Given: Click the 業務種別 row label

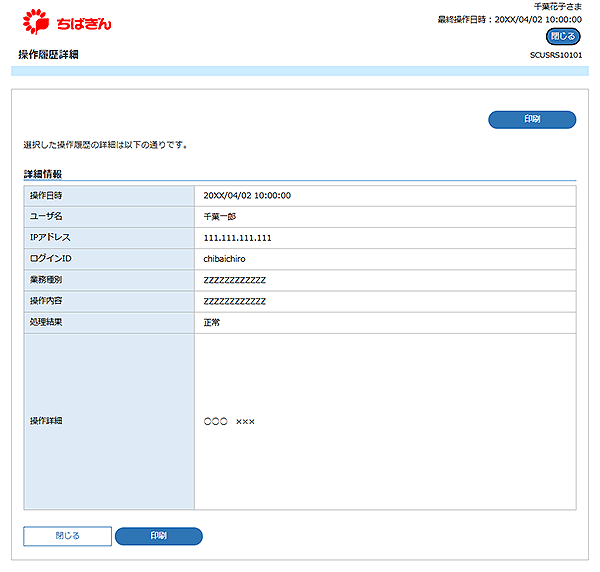Looking at the screenshot, I should [46, 280].
